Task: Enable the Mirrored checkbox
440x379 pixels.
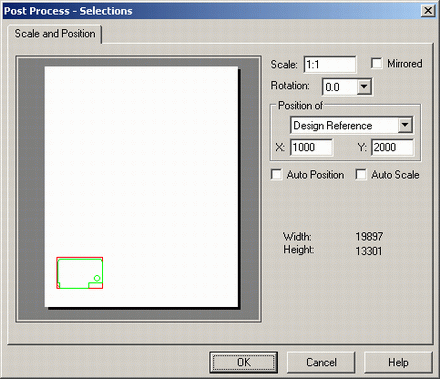Action: pyautogui.click(x=377, y=63)
